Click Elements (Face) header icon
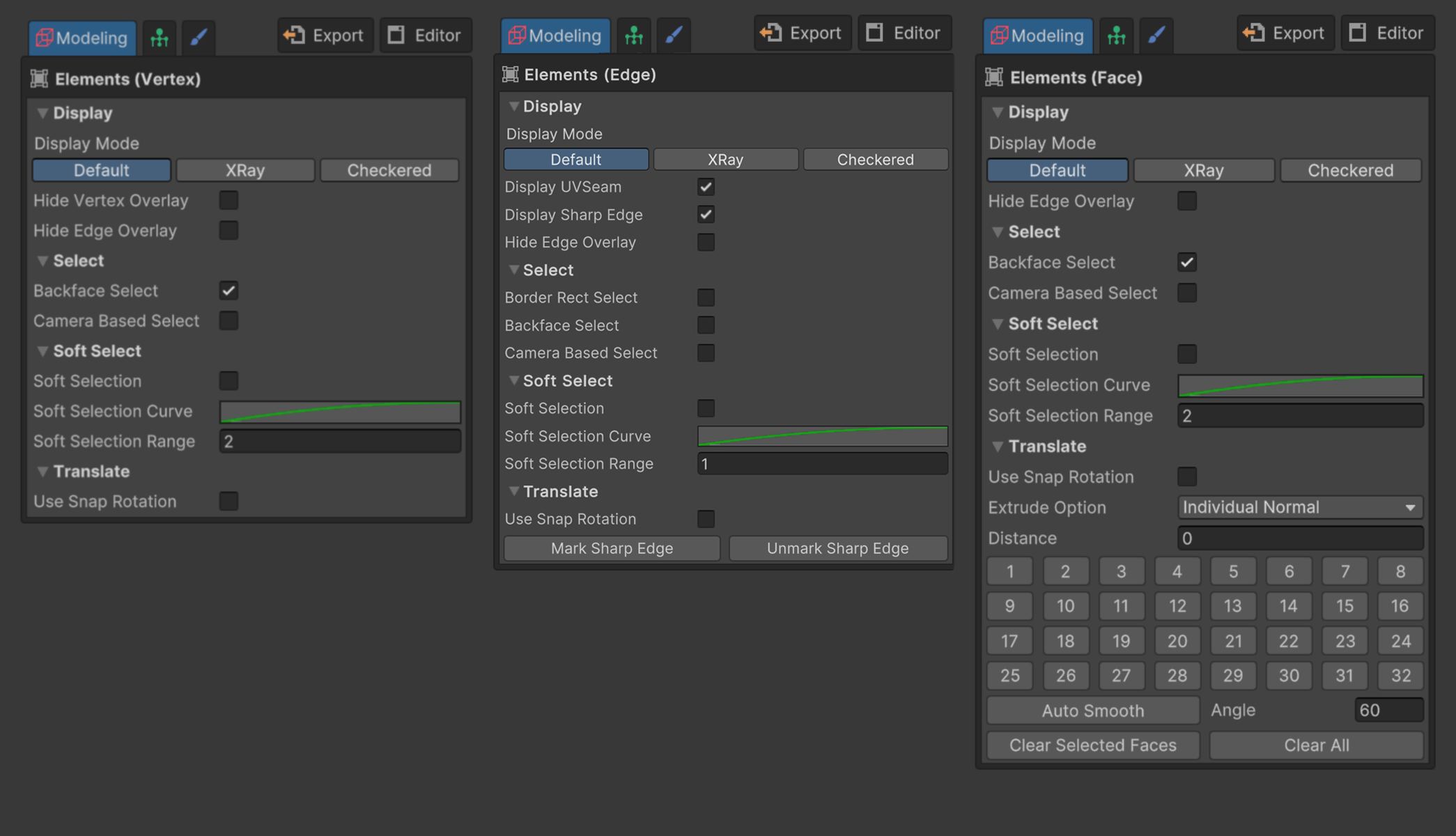The image size is (1456, 836). (993, 77)
